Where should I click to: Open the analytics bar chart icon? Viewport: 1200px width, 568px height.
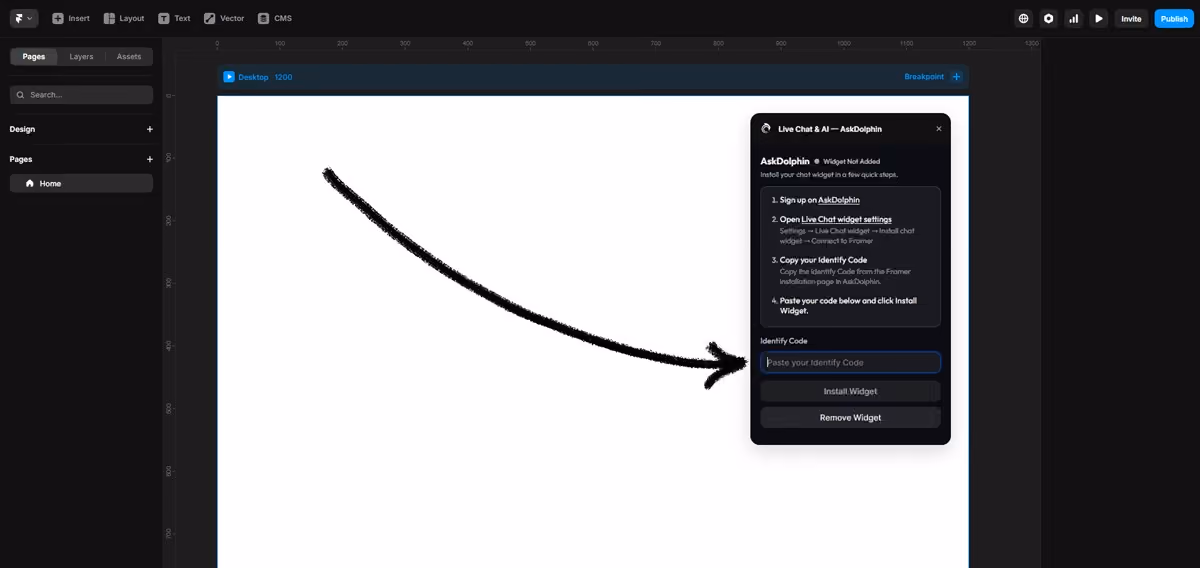tap(1074, 18)
